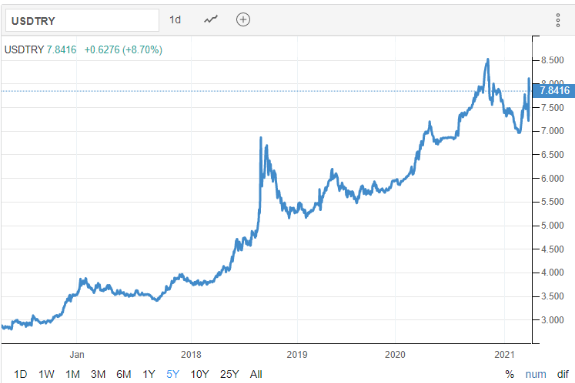This screenshot has height=383, width=575.
Task: Switch scale to num mode
Action: tap(536, 375)
